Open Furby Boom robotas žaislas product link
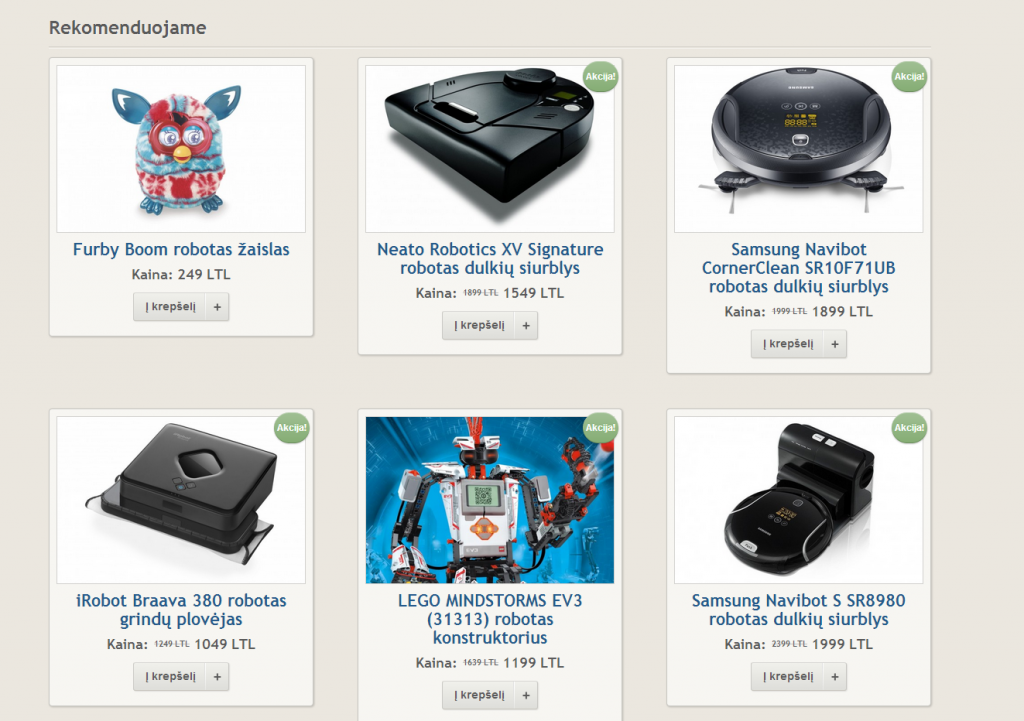1024x721 pixels. (x=181, y=249)
